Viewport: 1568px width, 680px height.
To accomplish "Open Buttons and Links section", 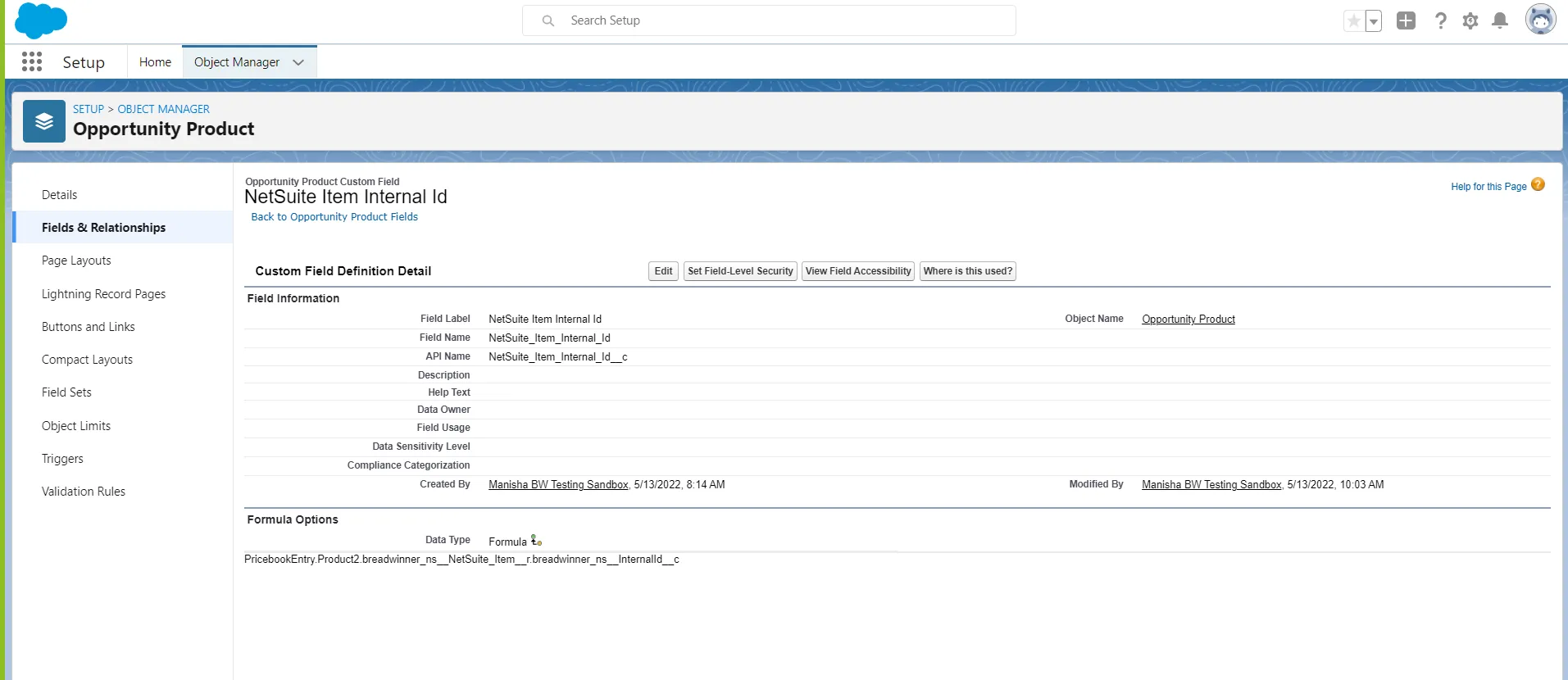I will [89, 327].
